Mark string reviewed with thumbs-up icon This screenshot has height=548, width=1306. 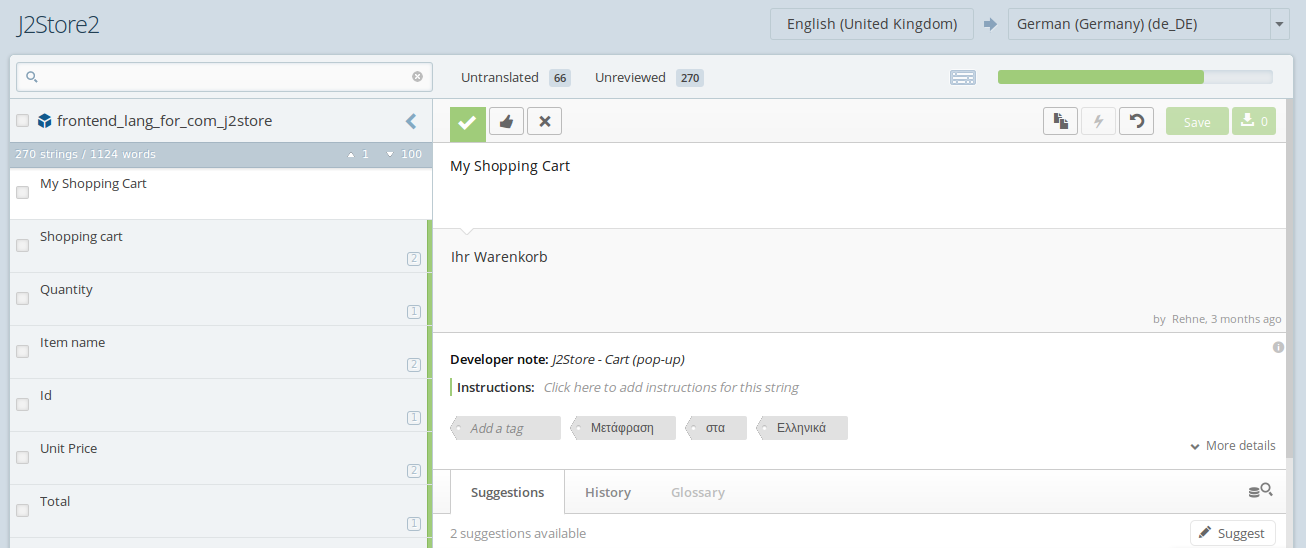[506, 122]
